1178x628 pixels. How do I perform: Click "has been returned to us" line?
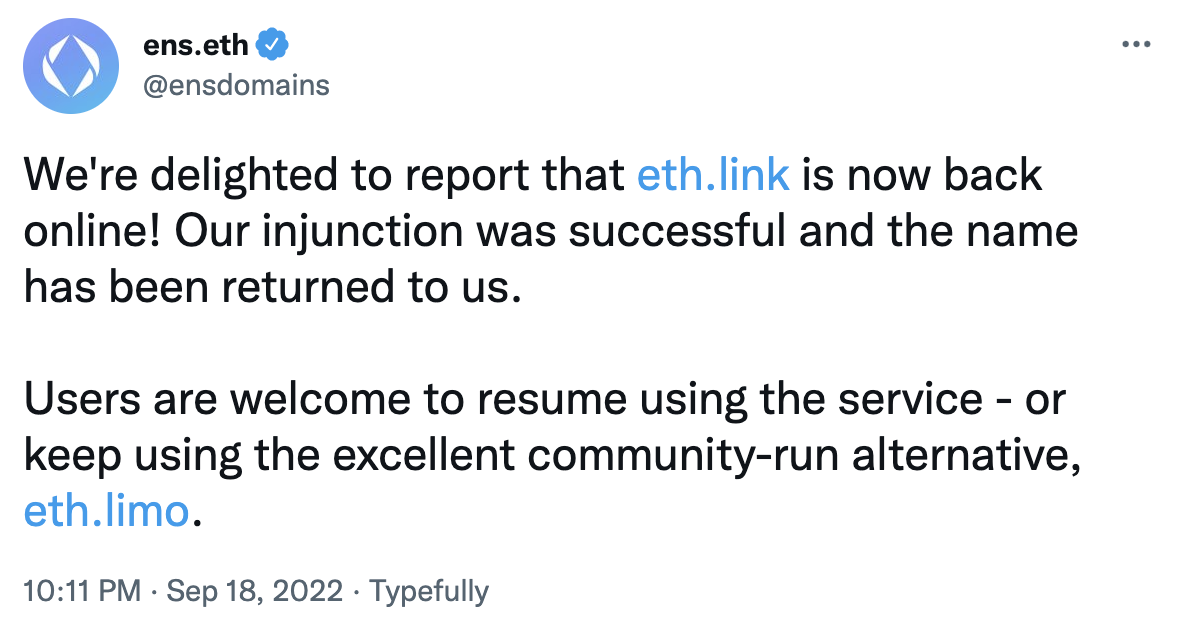coord(273,287)
